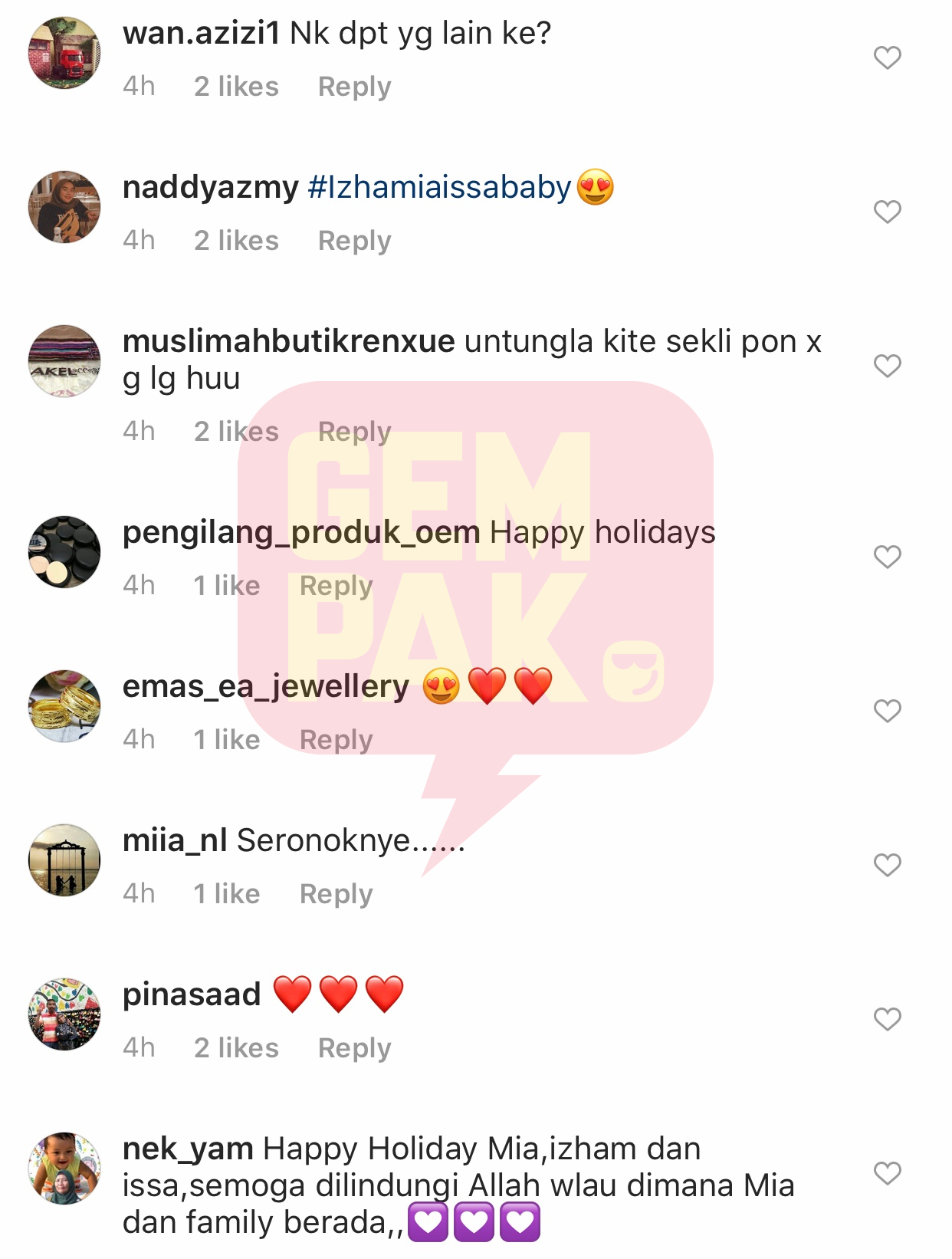Like wan.azizi1's comment with heart icon
Image resolution: width=952 pixels, height=1259 pixels.
click(887, 58)
